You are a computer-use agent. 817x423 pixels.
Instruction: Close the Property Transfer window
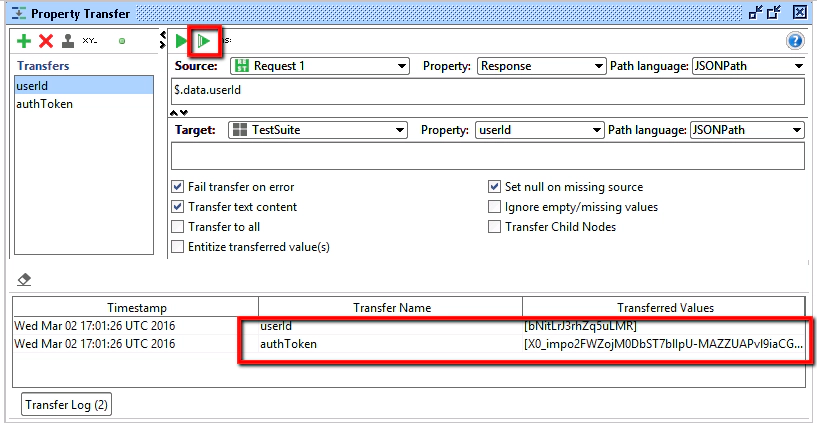[x=800, y=12]
